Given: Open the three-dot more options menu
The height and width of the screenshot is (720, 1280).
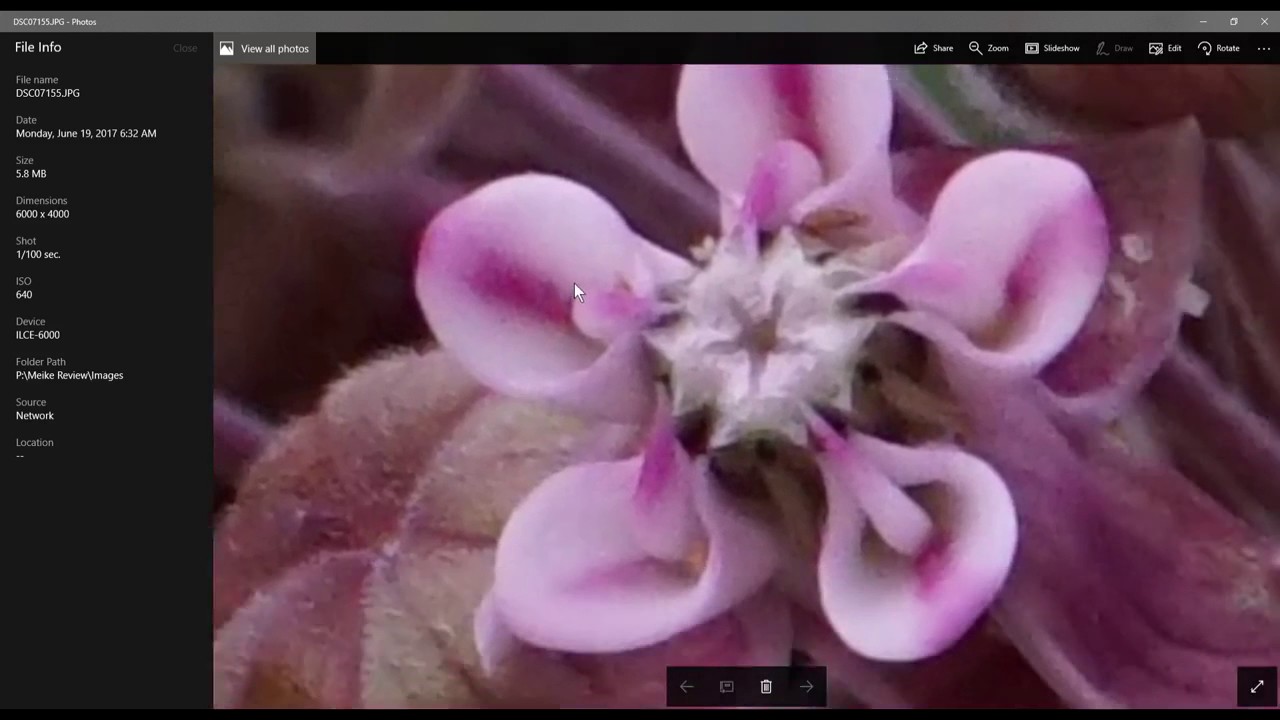Looking at the screenshot, I should click(1263, 48).
